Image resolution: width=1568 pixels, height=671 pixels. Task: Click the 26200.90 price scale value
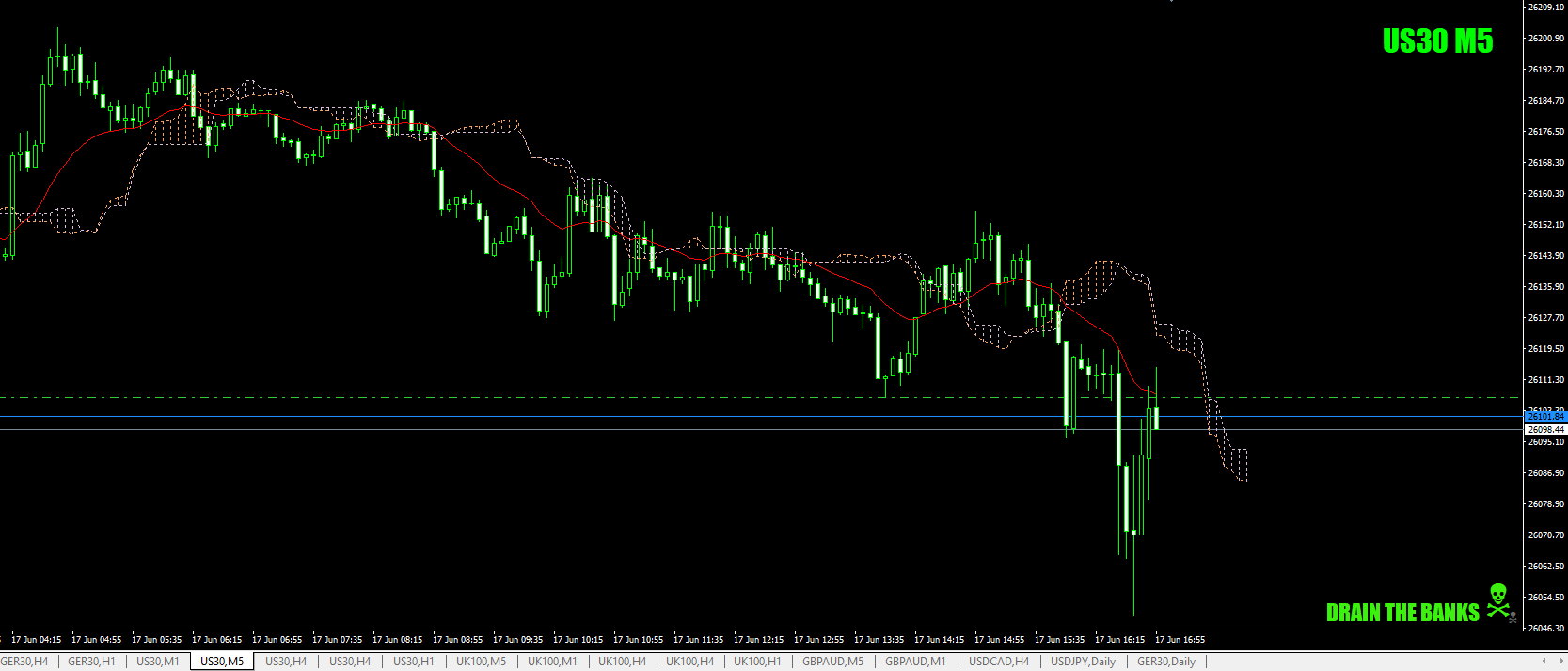coord(1546,39)
